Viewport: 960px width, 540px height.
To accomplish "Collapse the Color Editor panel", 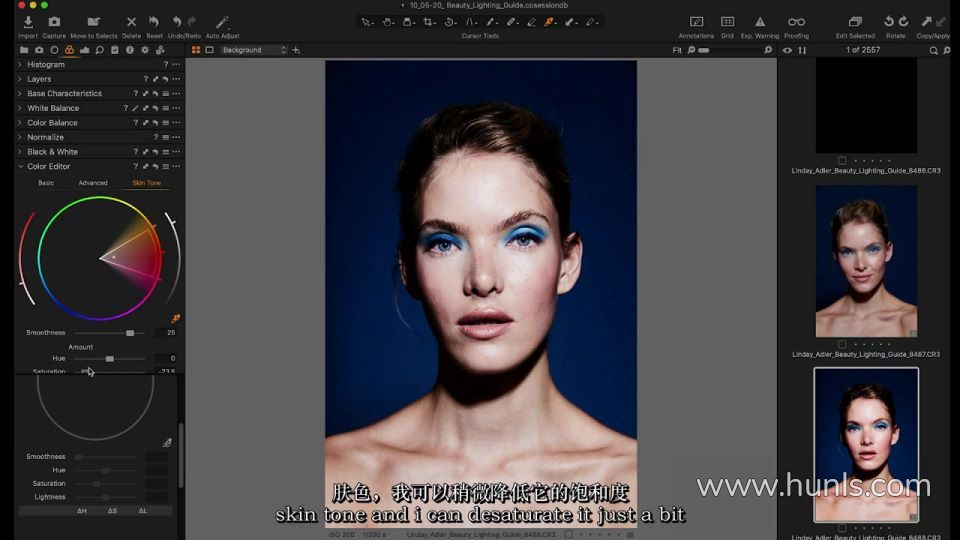I will 20,167.
